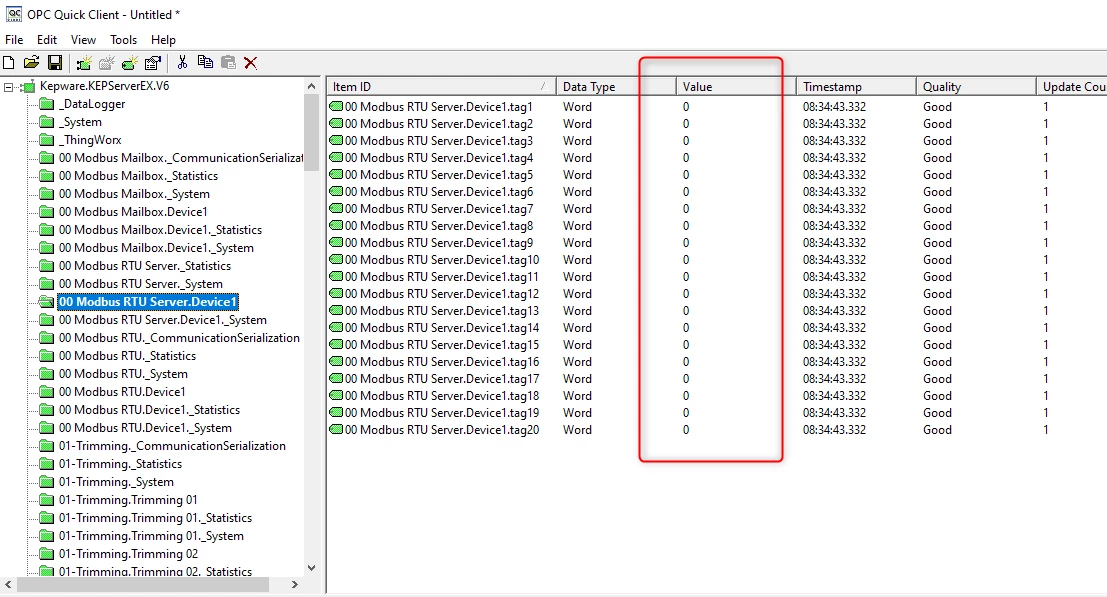The image size is (1107, 597).
Task: Click the New document toolbar icon
Action: tap(8, 63)
